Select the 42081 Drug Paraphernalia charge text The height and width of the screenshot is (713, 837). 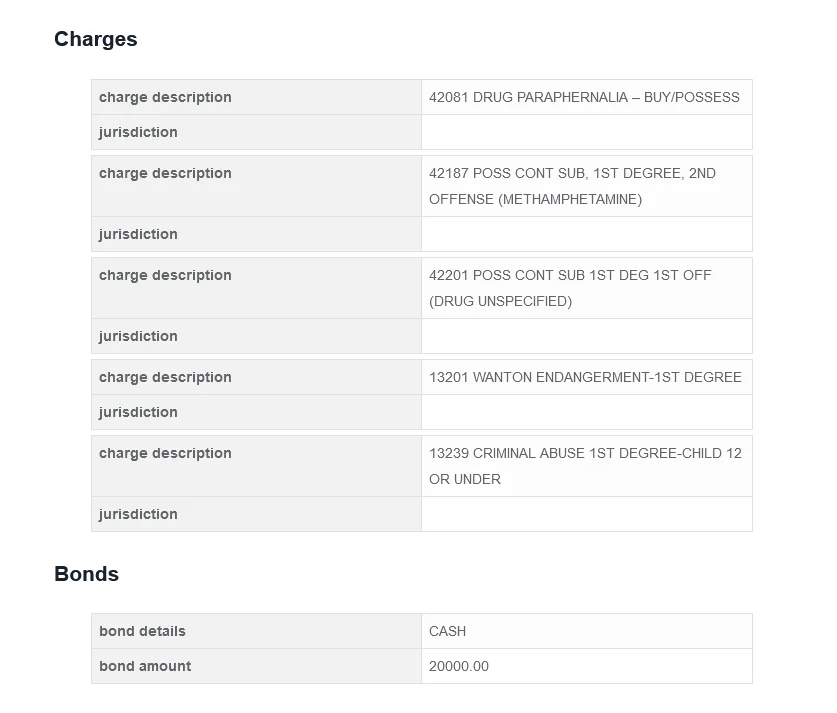click(x=584, y=97)
